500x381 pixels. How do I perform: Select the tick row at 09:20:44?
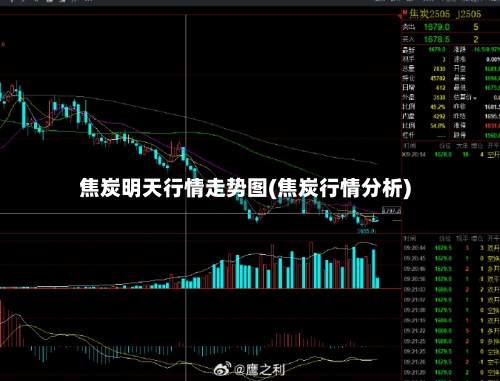[x=451, y=248]
